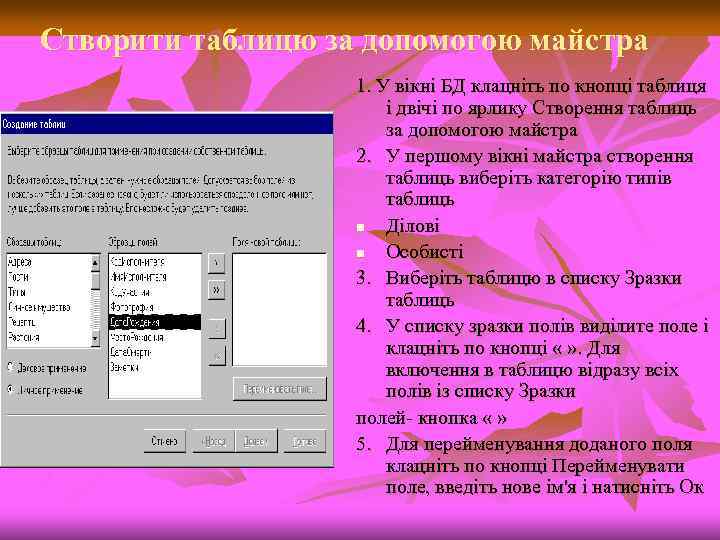Click the 'Отмена' button

click(164, 441)
